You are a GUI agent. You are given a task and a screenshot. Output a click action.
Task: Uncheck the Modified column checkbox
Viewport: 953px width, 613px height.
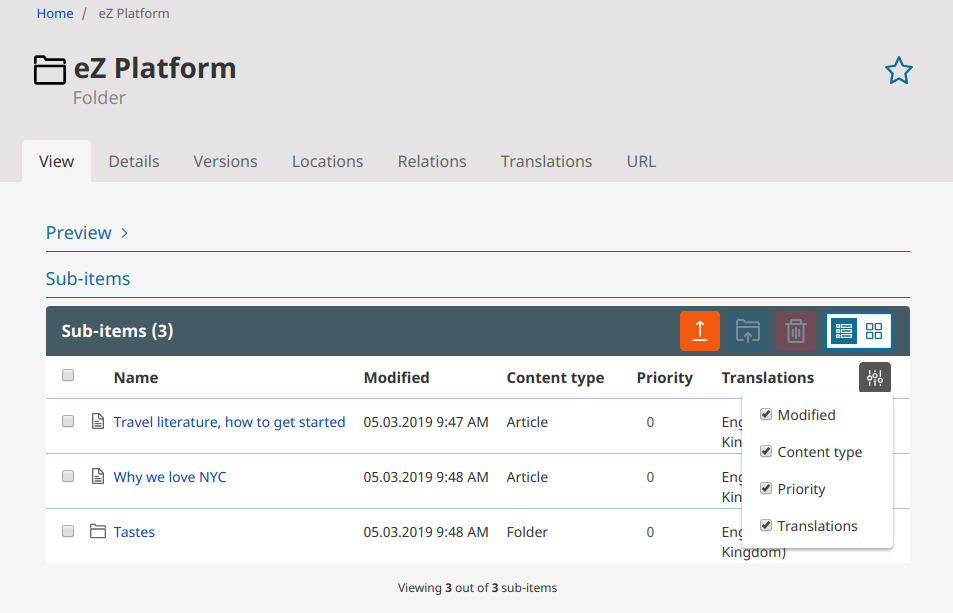pos(766,414)
